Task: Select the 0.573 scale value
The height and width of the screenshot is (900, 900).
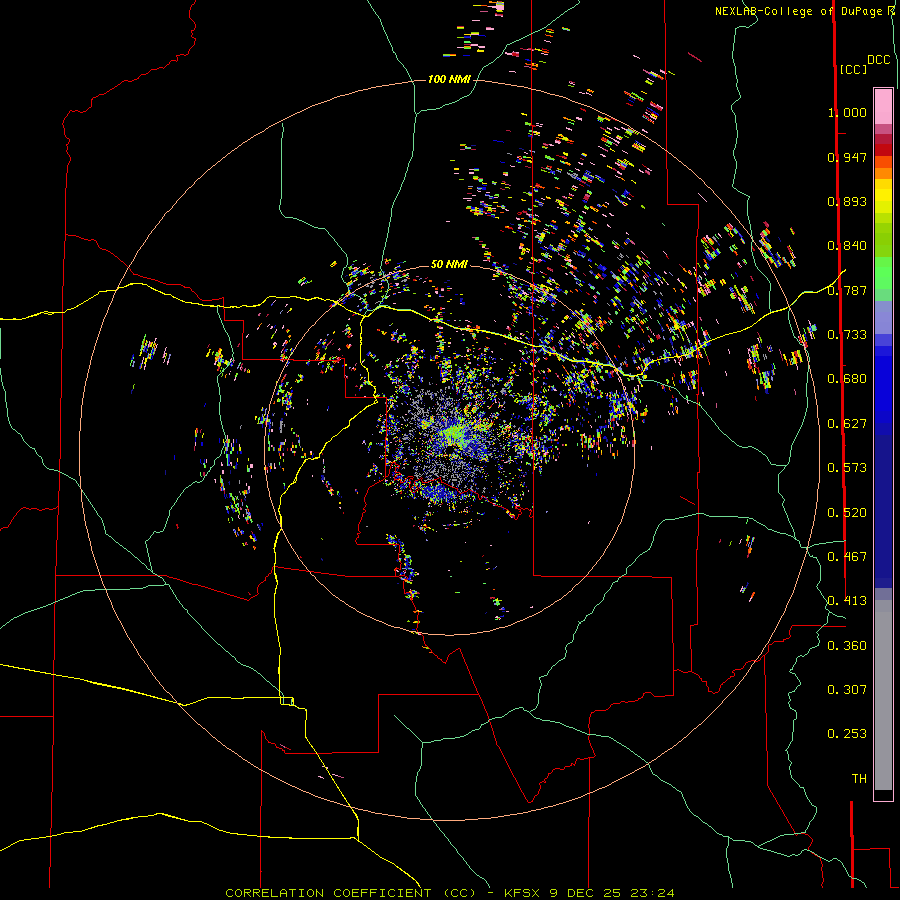Action: tap(847, 468)
